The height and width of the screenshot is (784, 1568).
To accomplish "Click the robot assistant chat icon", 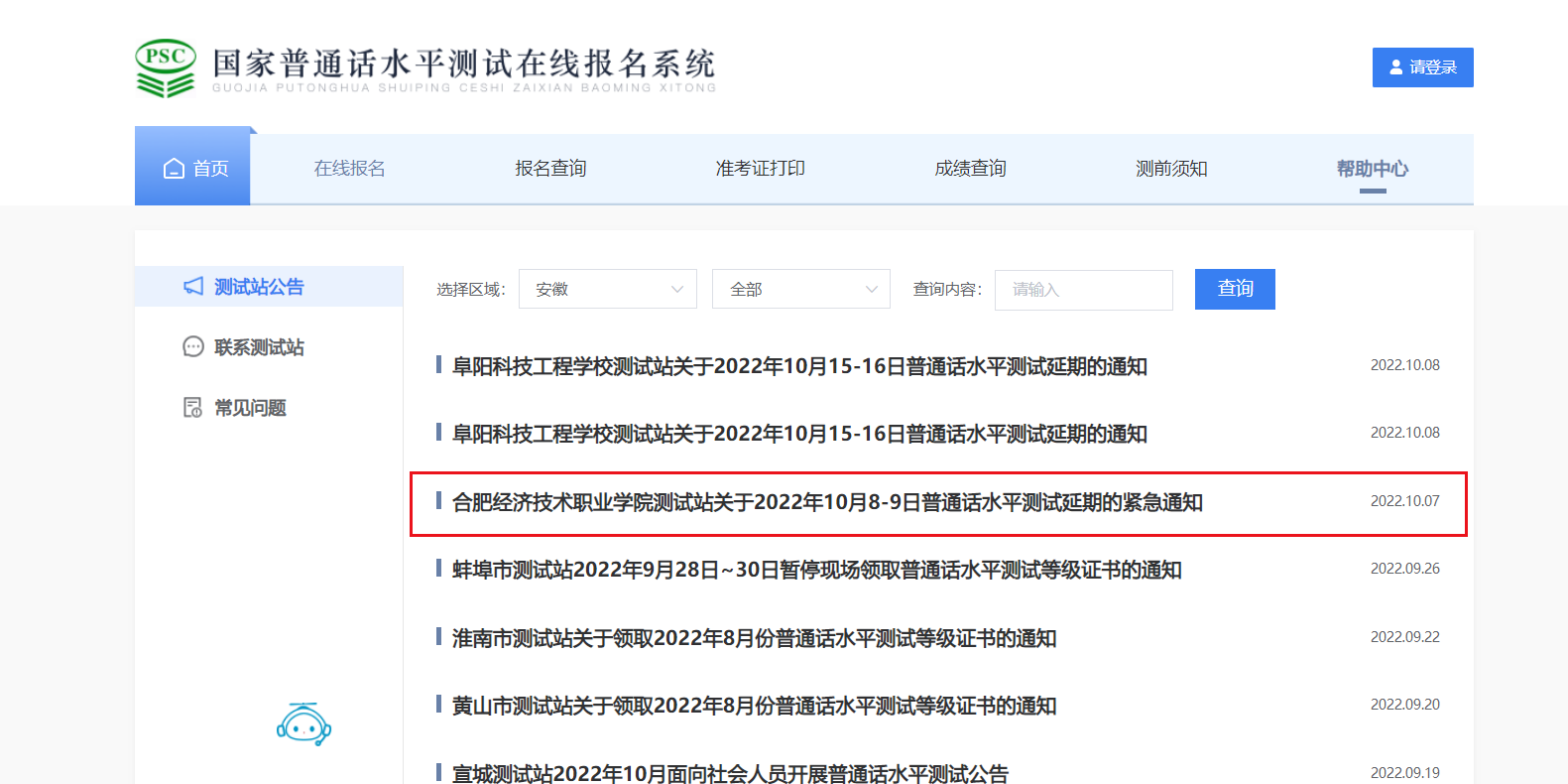I will coord(303,725).
